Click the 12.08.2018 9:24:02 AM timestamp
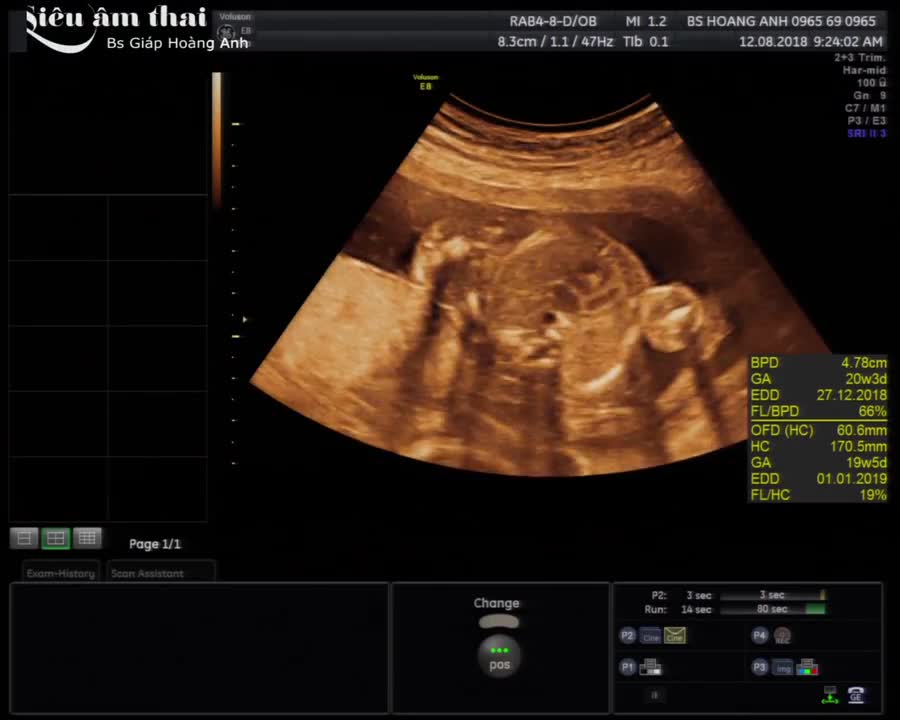 click(810, 41)
